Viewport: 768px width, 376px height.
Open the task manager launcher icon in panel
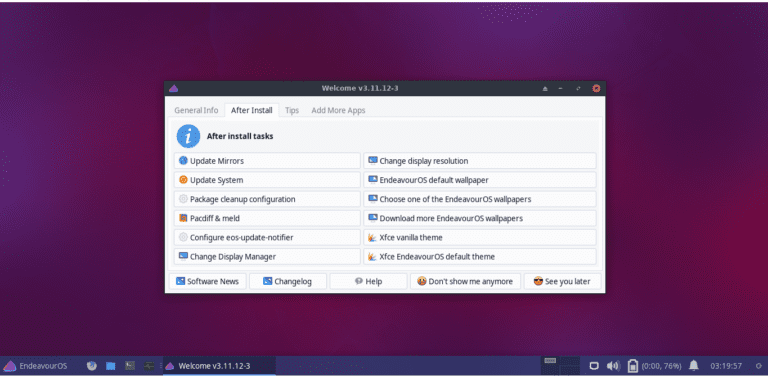point(149,366)
